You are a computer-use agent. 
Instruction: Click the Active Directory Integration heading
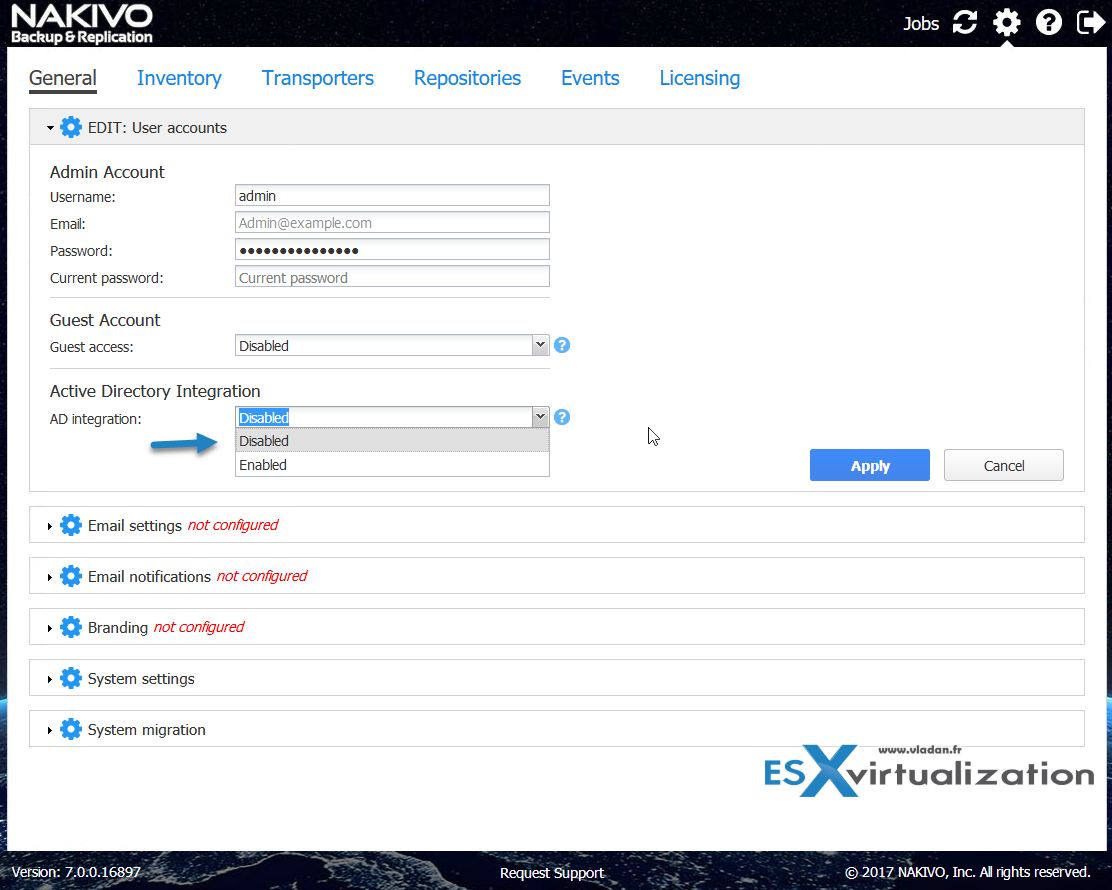(x=155, y=391)
